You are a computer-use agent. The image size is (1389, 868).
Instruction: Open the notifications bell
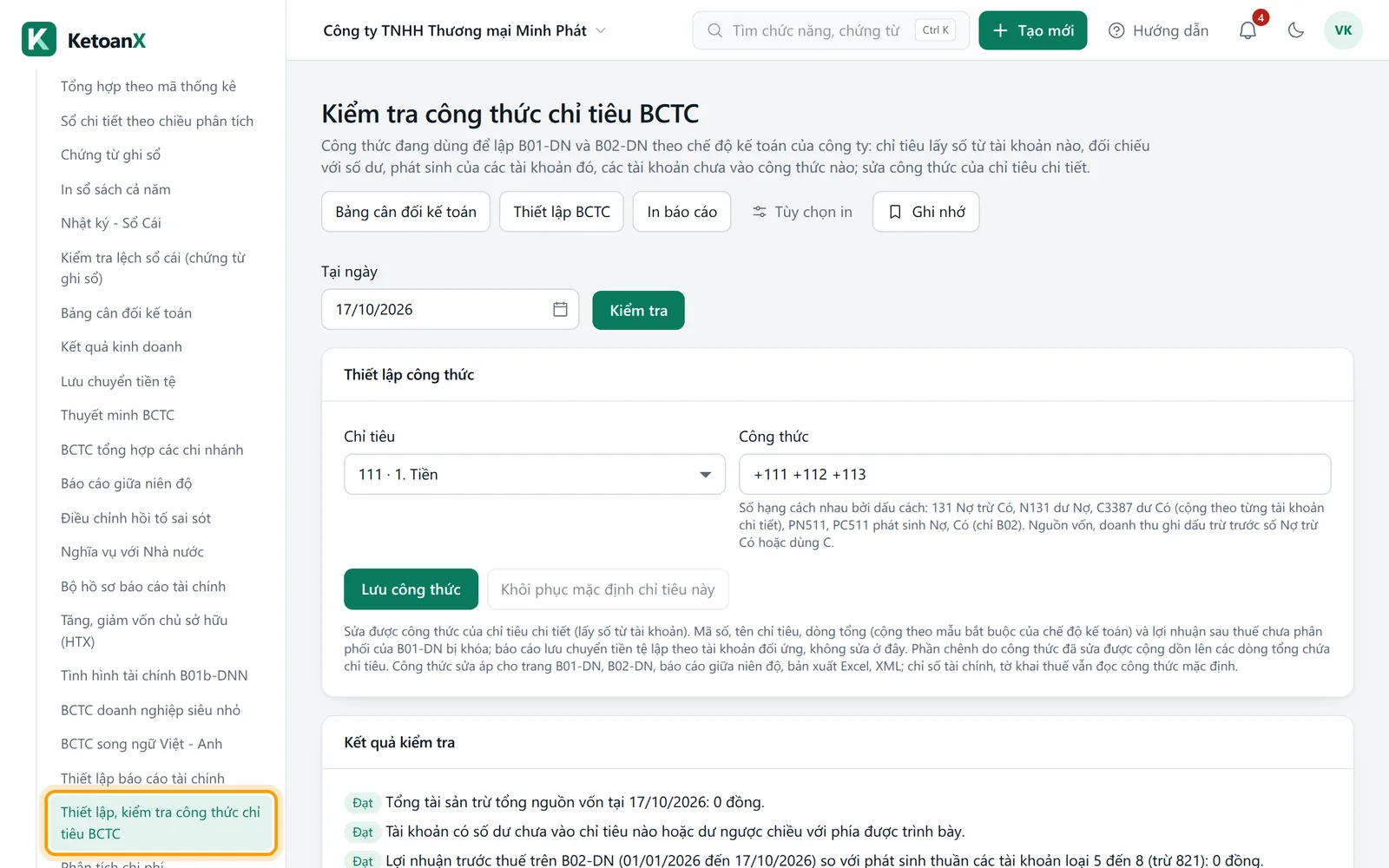pos(1247,30)
